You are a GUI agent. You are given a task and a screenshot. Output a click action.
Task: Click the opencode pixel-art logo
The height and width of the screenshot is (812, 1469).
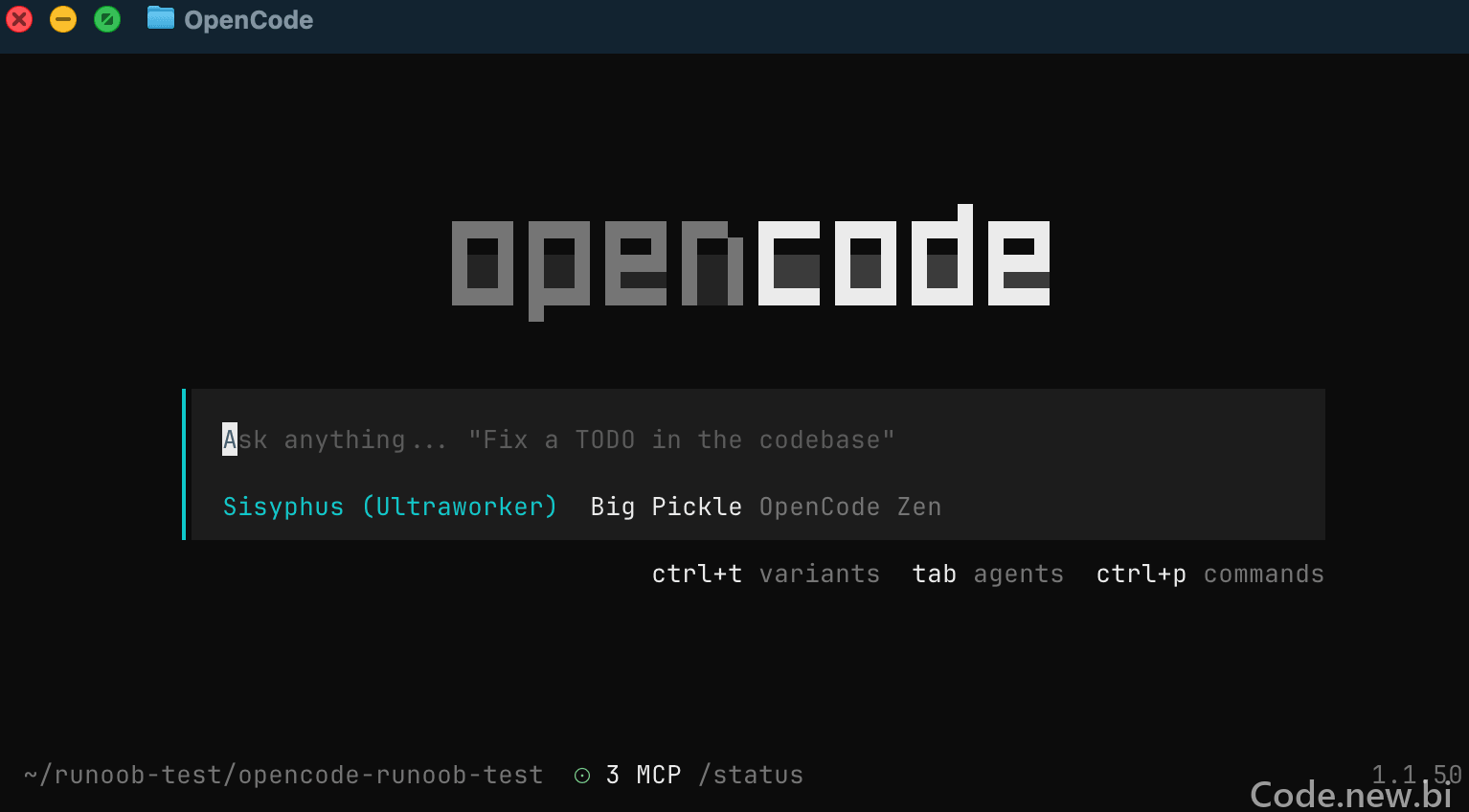click(751, 262)
